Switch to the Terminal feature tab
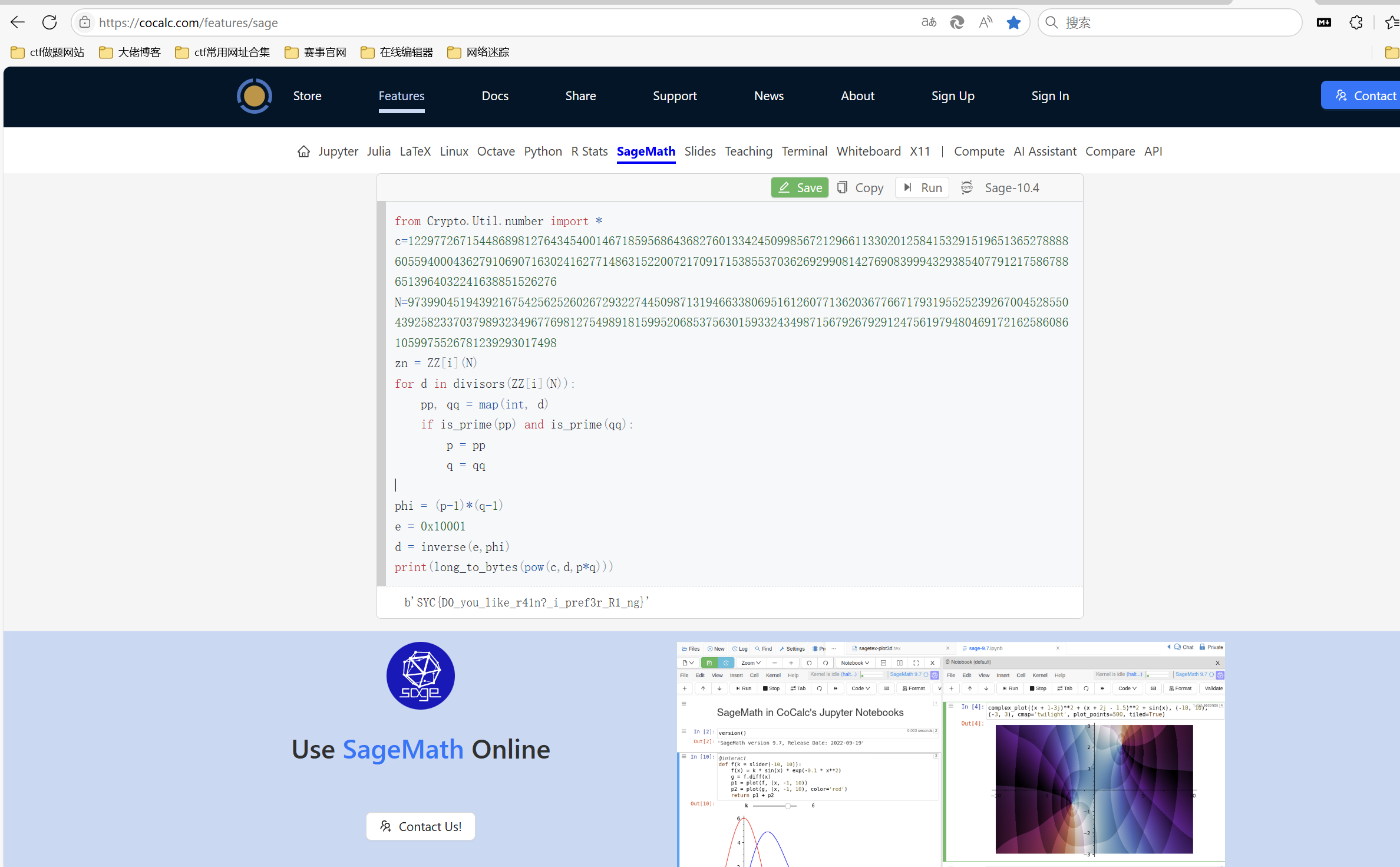1400x867 pixels. [804, 151]
